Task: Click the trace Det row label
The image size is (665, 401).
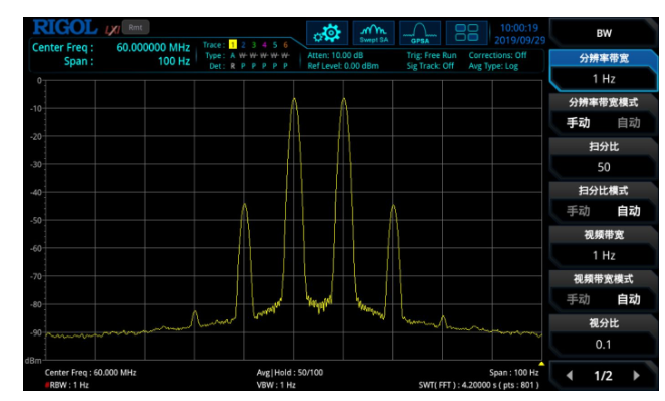Action: [x=216, y=66]
